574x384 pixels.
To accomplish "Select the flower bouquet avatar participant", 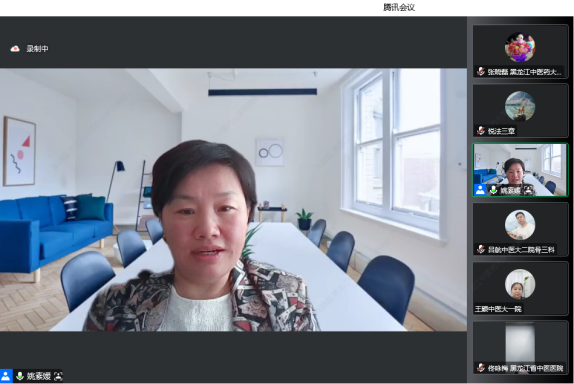I will click(520, 47).
